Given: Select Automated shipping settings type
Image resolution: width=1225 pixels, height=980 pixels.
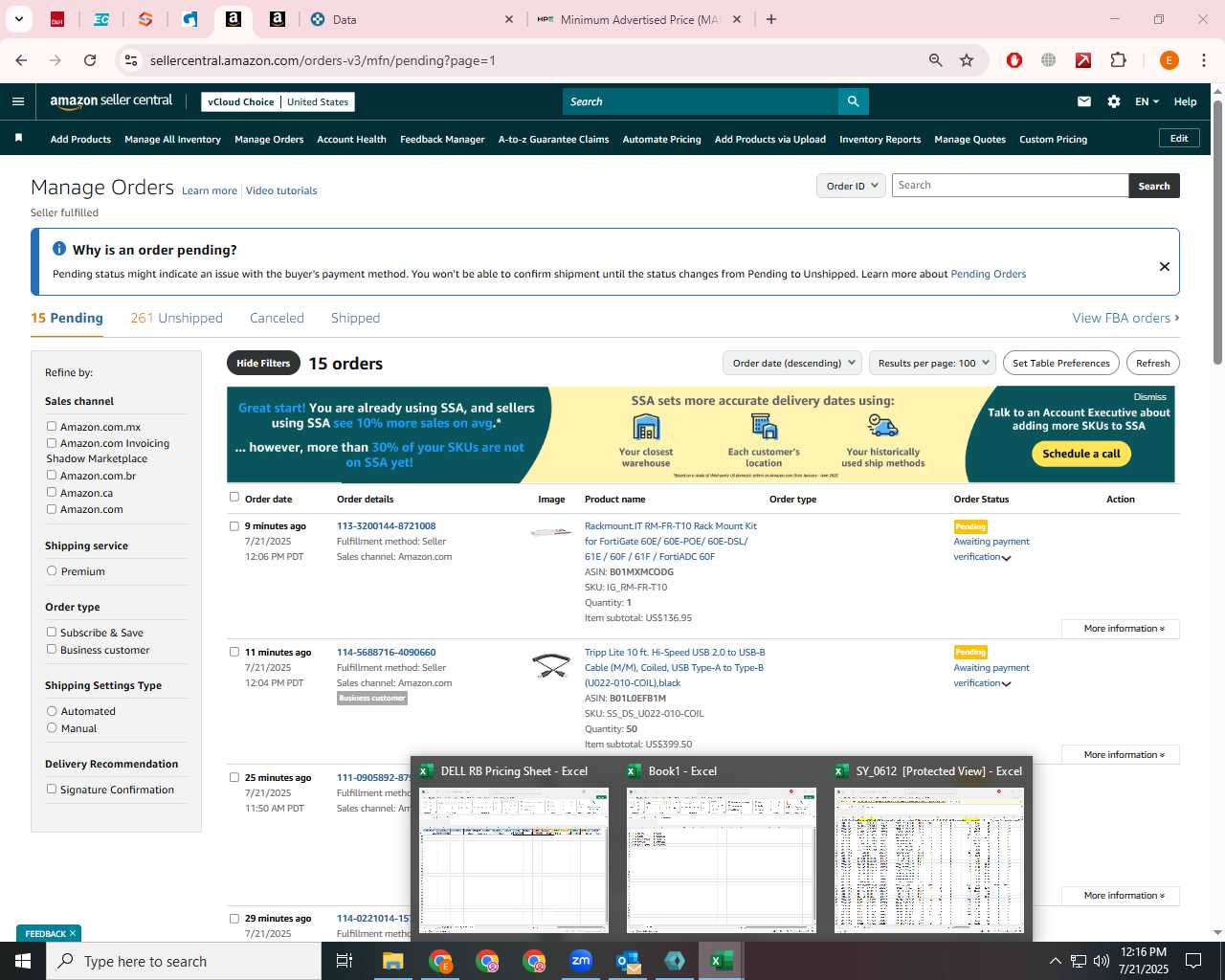Looking at the screenshot, I should click(x=52, y=711).
